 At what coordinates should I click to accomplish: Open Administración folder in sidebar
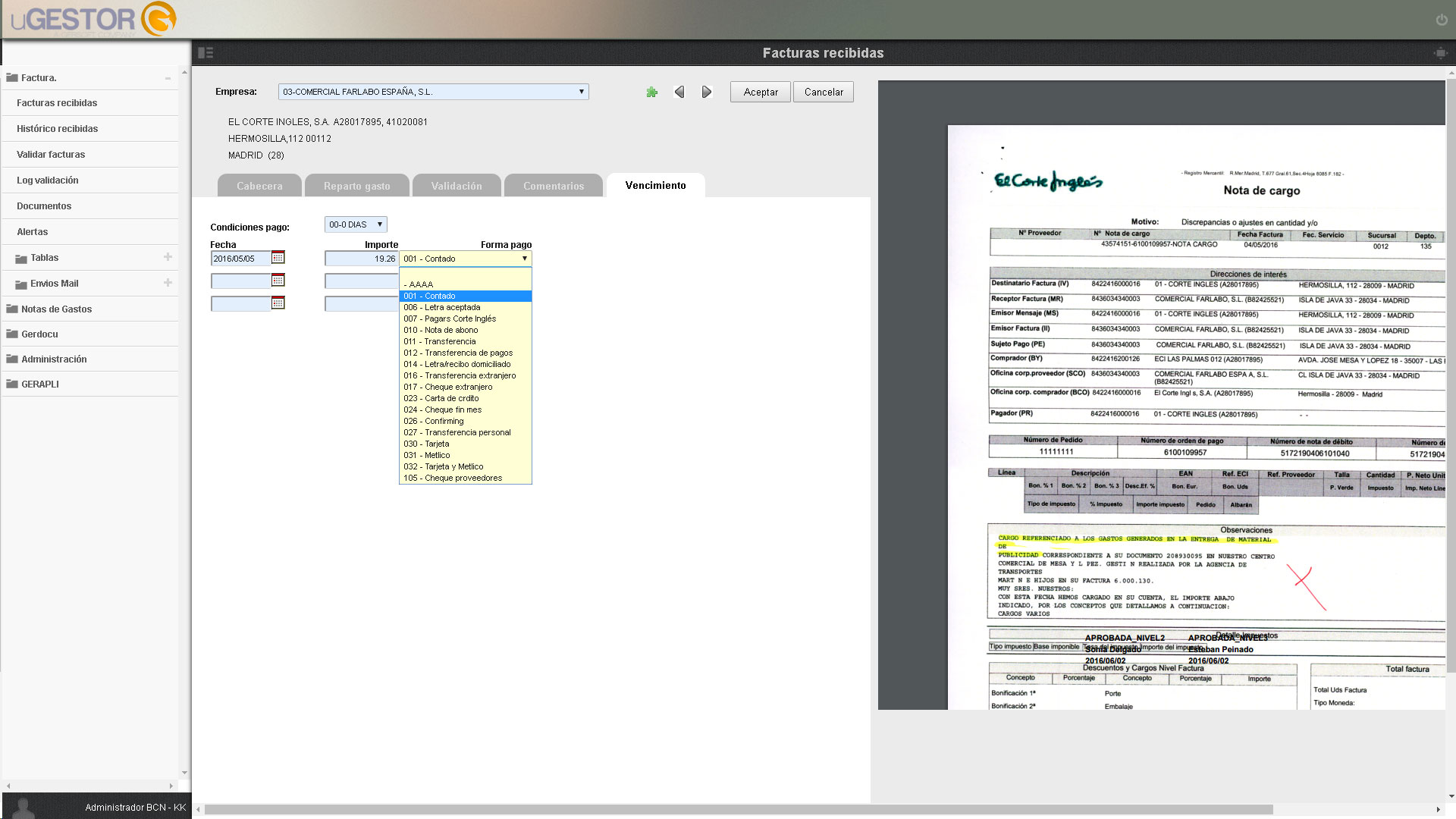(90, 359)
